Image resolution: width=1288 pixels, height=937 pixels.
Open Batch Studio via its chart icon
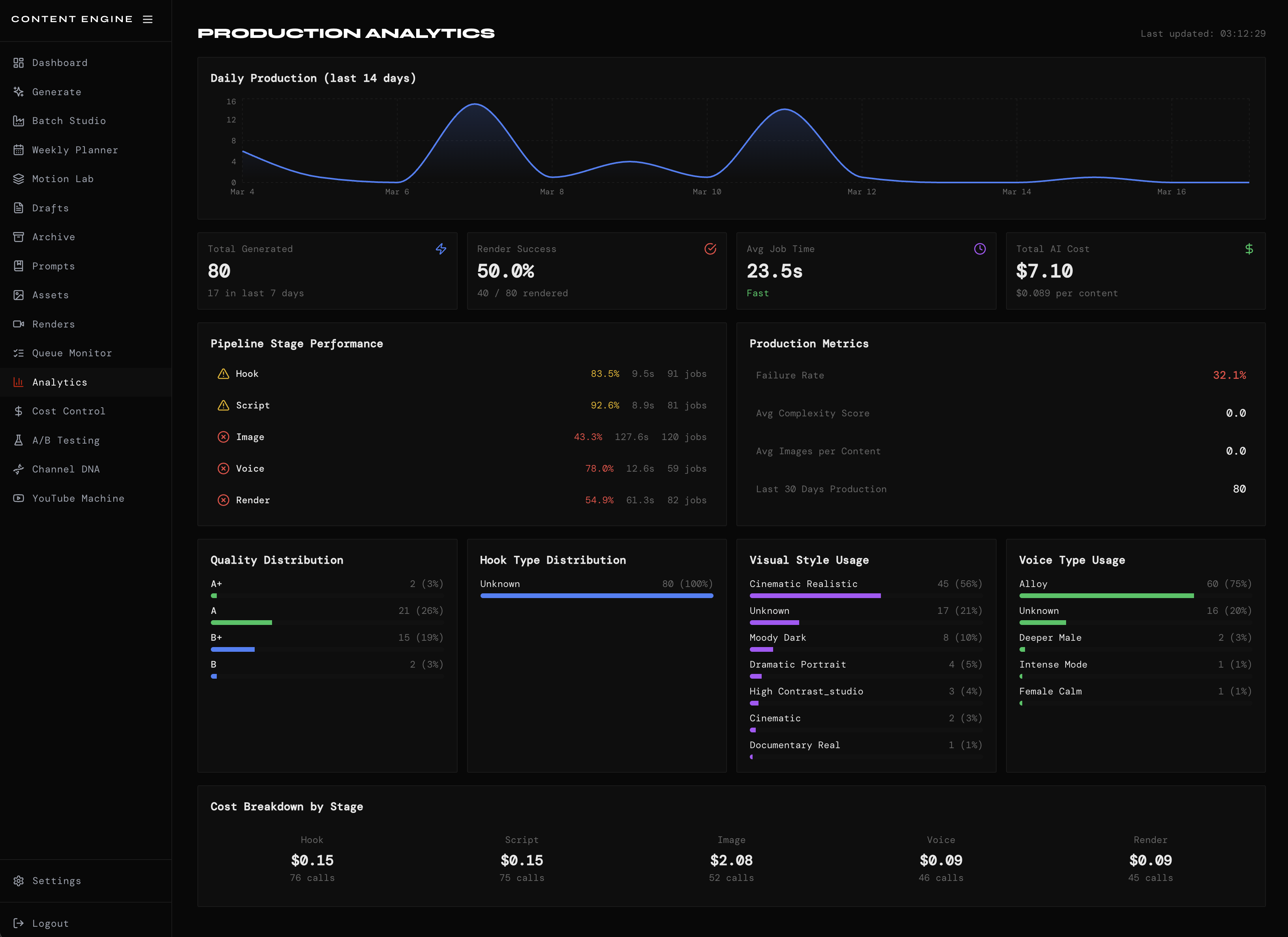(18, 120)
